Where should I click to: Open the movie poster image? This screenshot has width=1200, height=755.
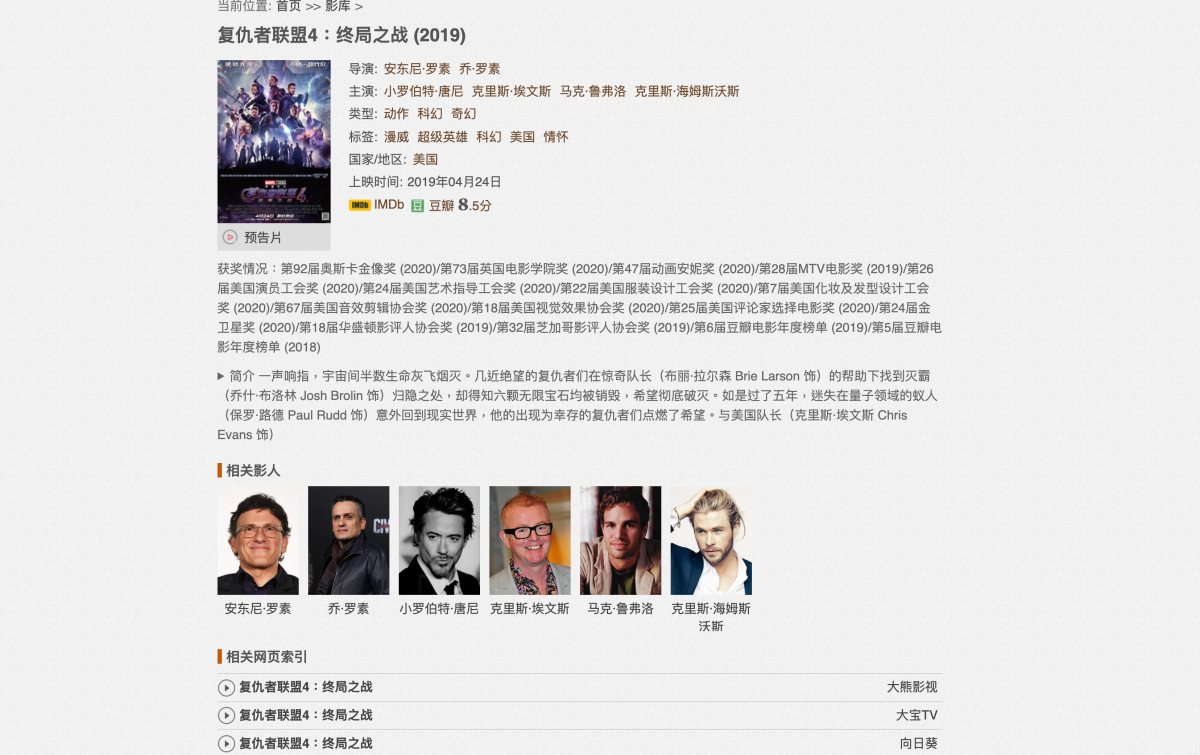[x=274, y=141]
